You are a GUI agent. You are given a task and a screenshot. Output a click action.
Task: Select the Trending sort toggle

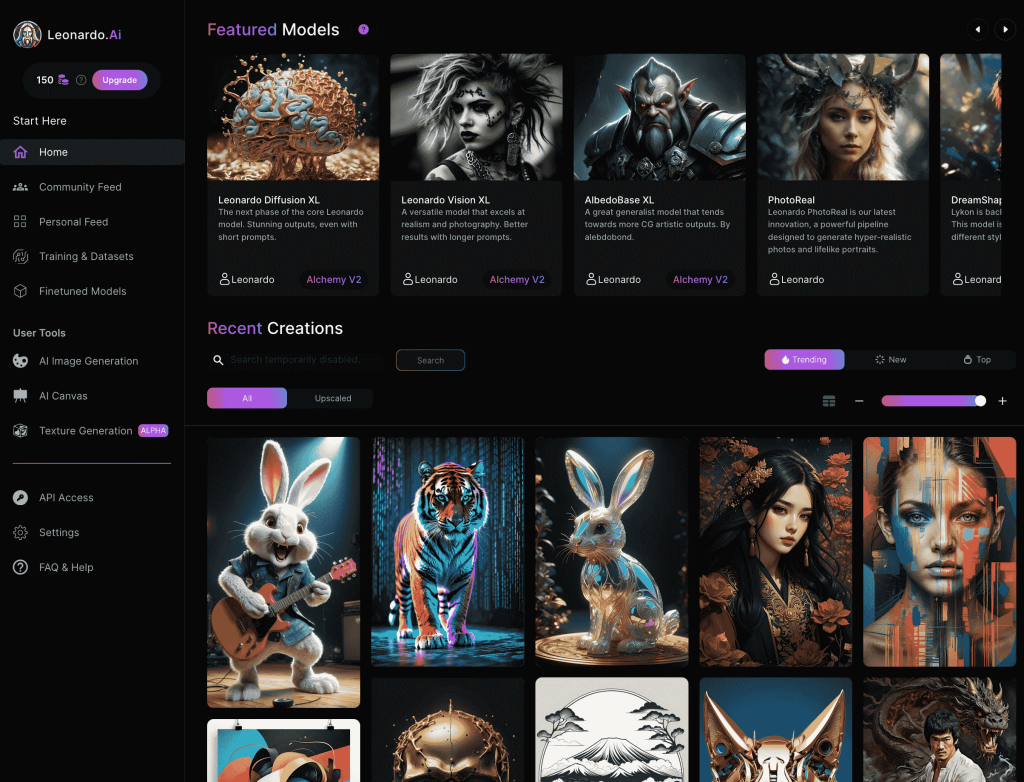(x=805, y=359)
